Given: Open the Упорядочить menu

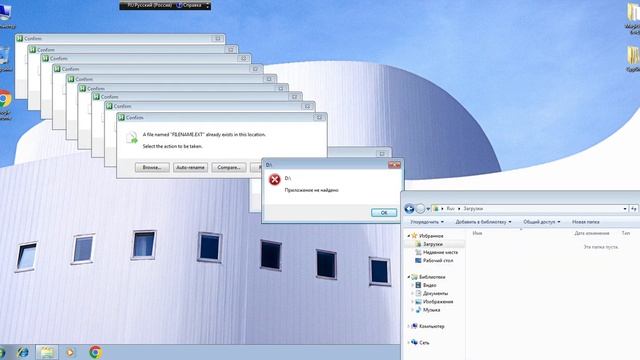Looking at the screenshot, I should point(427,222).
